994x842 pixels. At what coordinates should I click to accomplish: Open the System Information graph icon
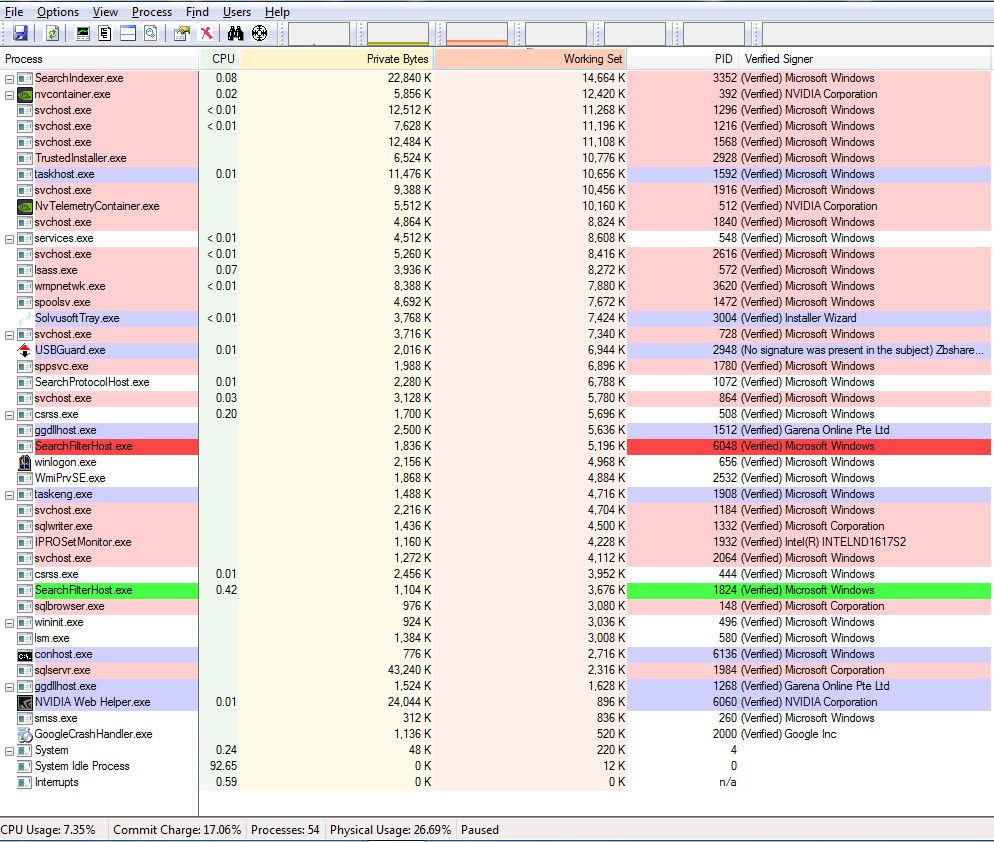click(x=82, y=33)
